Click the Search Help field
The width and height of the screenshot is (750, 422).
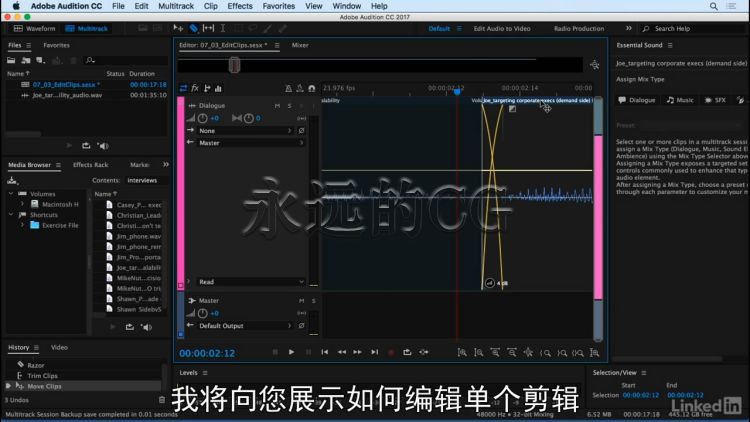pyautogui.click(x=694, y=29)
